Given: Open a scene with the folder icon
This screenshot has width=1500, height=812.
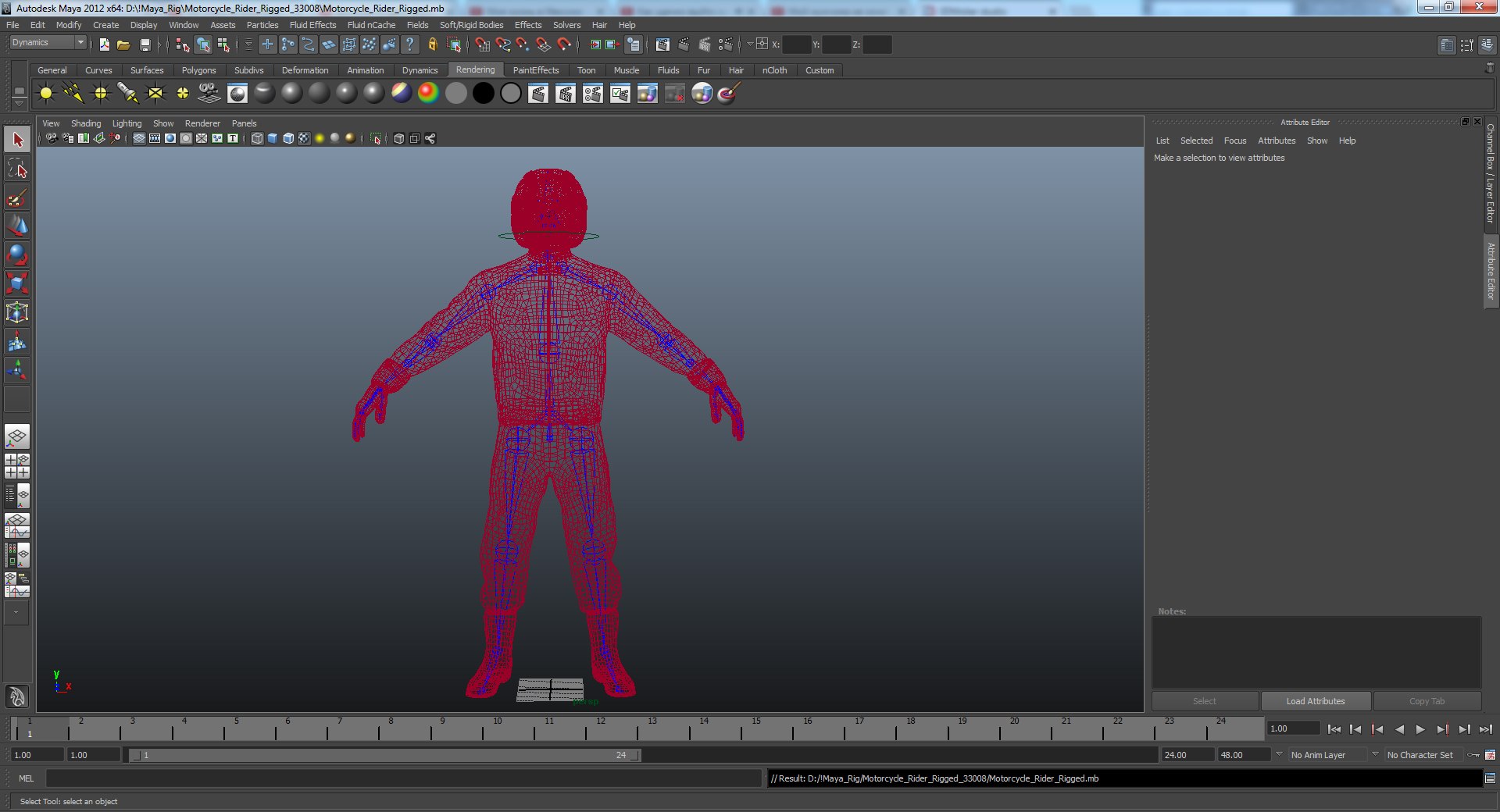Looking at the screenshot, I should (x=123, y=45).
